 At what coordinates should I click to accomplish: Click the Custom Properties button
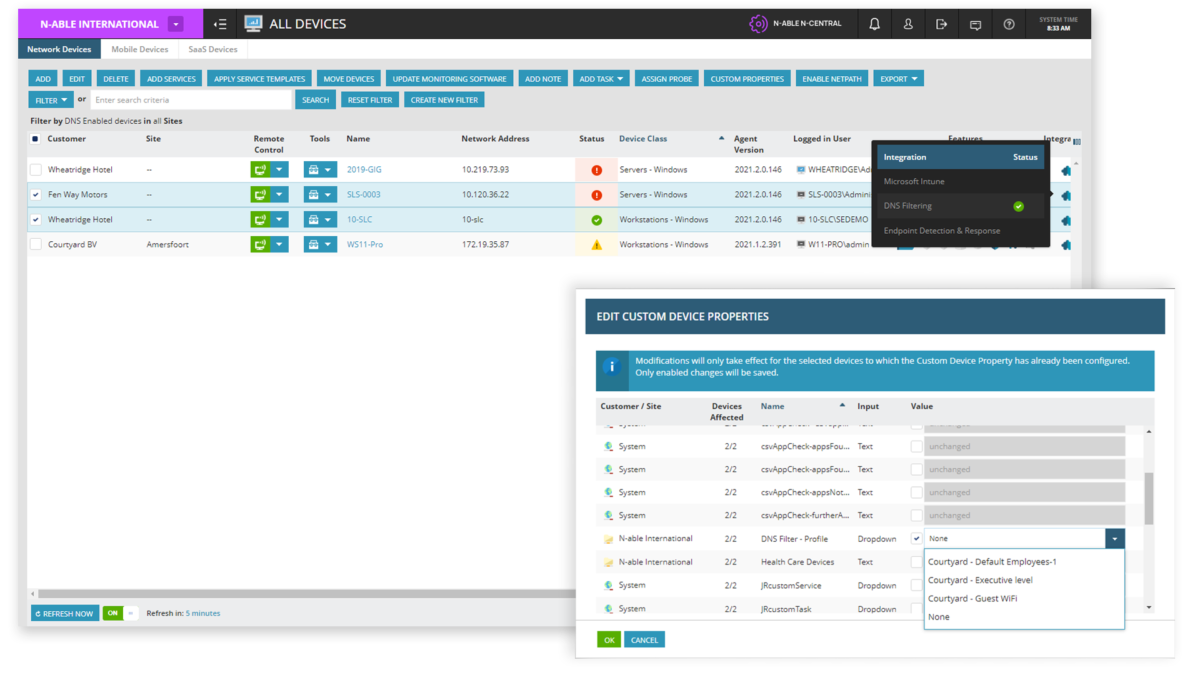(747, 78)
